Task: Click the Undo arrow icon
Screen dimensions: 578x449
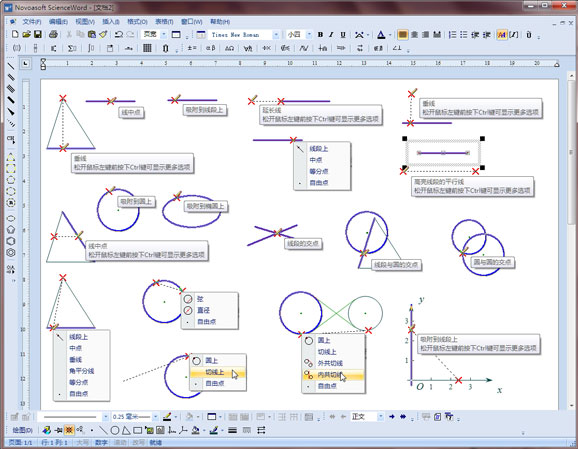Action: [119, 35]
